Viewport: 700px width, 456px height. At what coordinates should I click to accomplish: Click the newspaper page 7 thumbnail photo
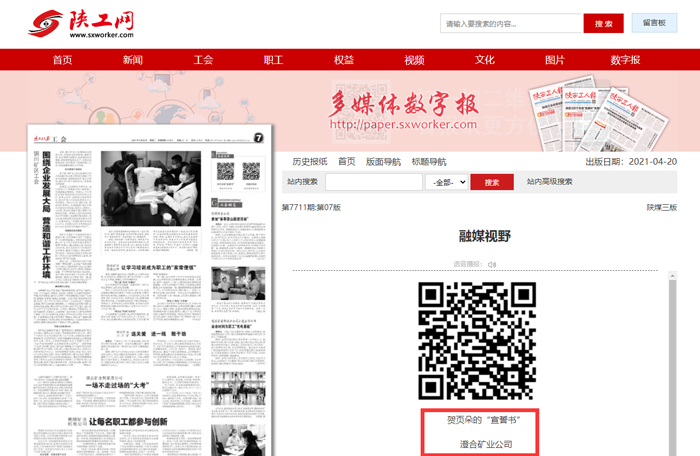(151, 188)
